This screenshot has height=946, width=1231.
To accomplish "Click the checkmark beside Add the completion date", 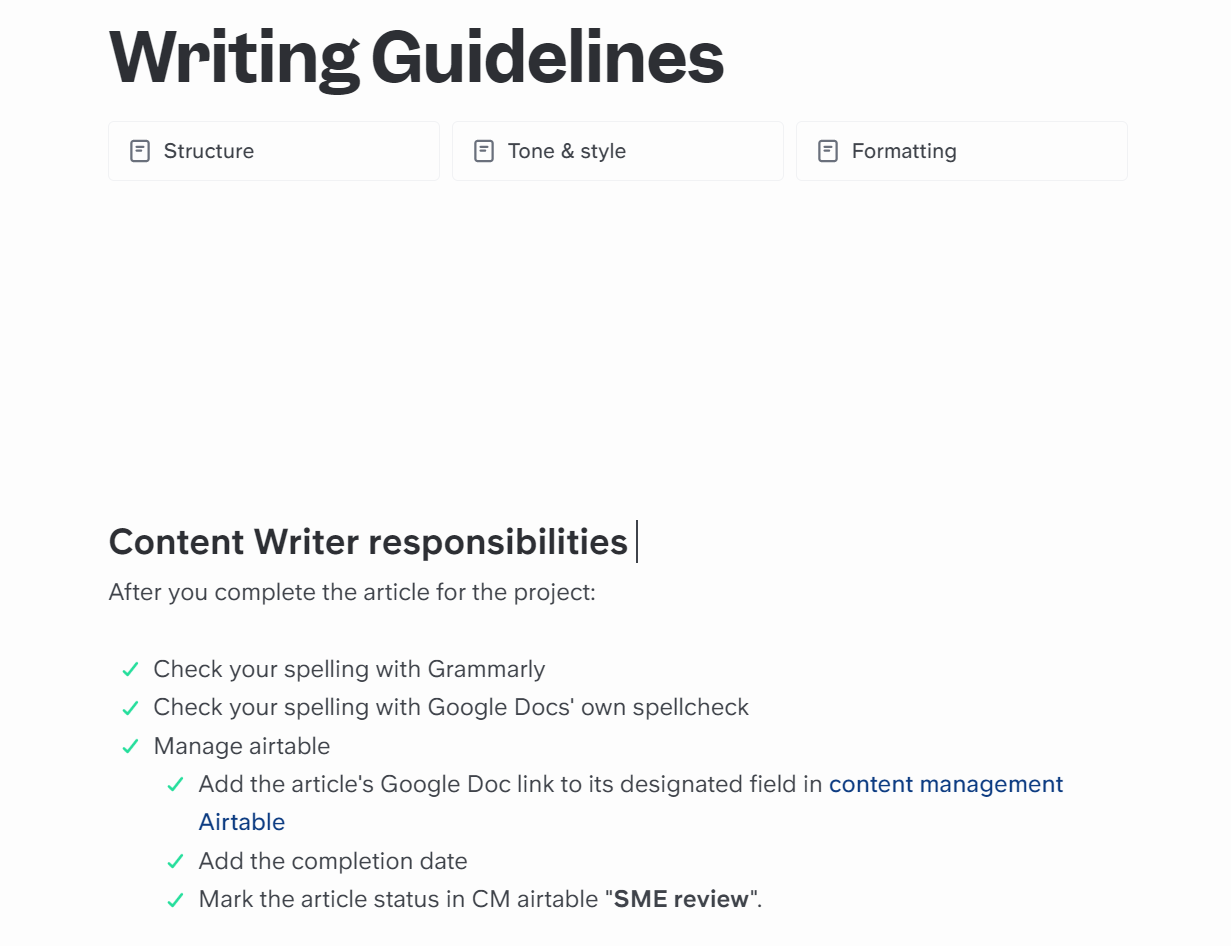I will click(175, 861).
